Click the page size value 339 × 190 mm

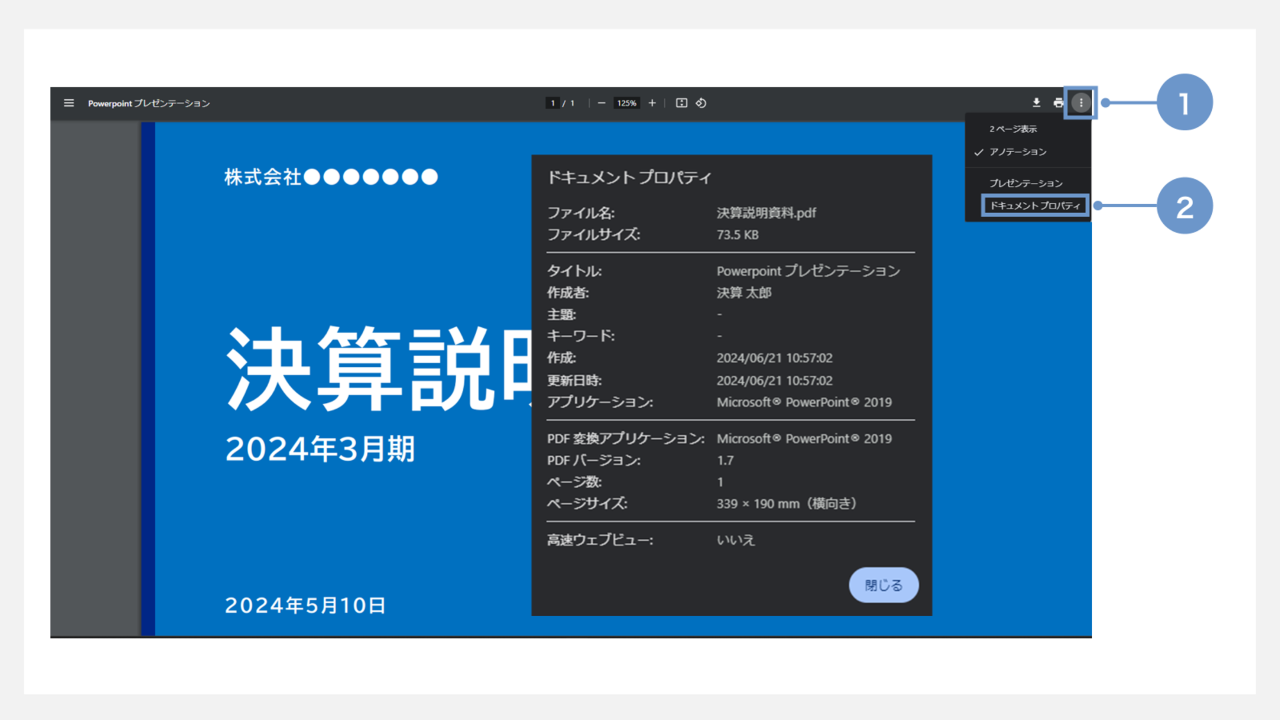(x=787, y=503)
